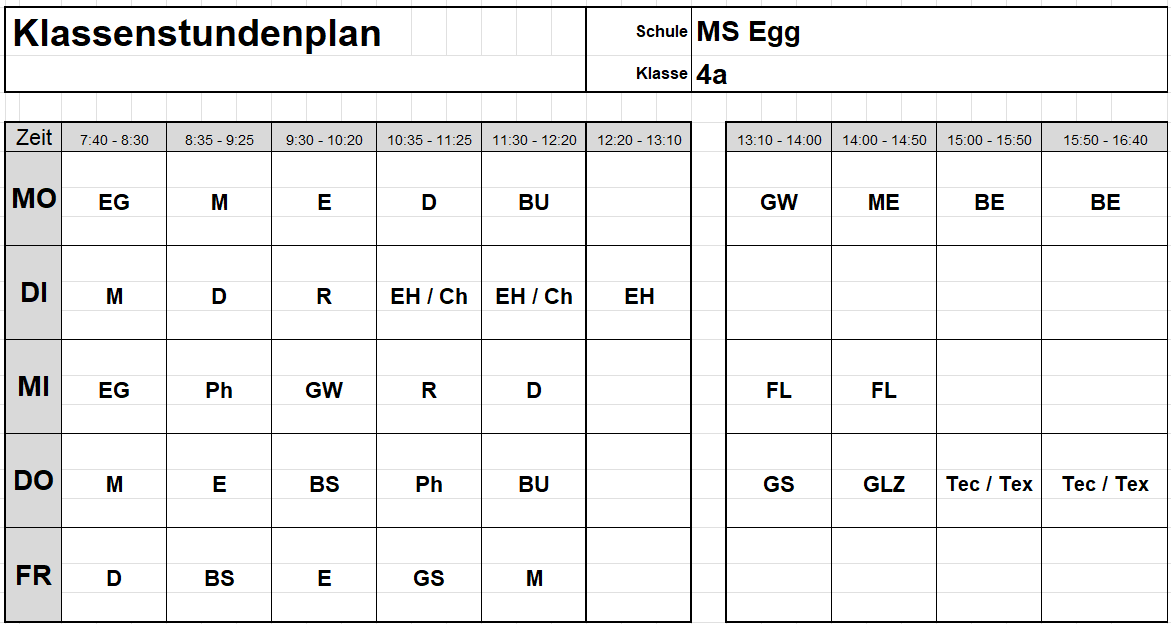Click the MI day header cell
Image resolution: width=1171 pixels, height=624 pixels.
[34, 387]
